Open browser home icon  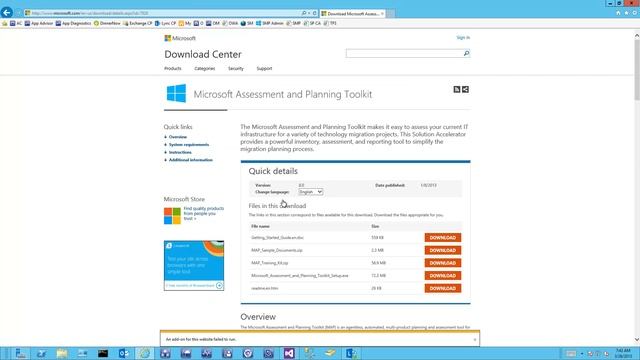tap(618, 13)
